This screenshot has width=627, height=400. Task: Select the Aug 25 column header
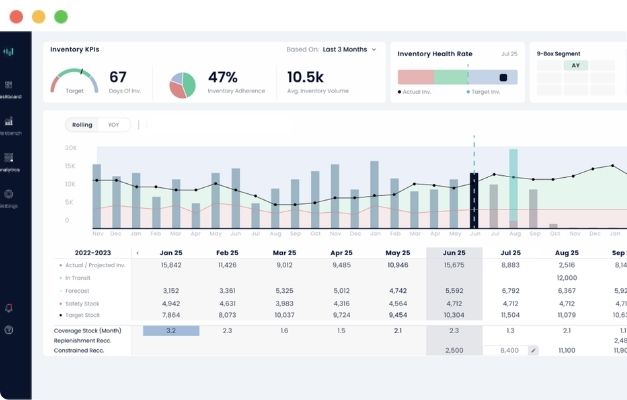(567, 253)
